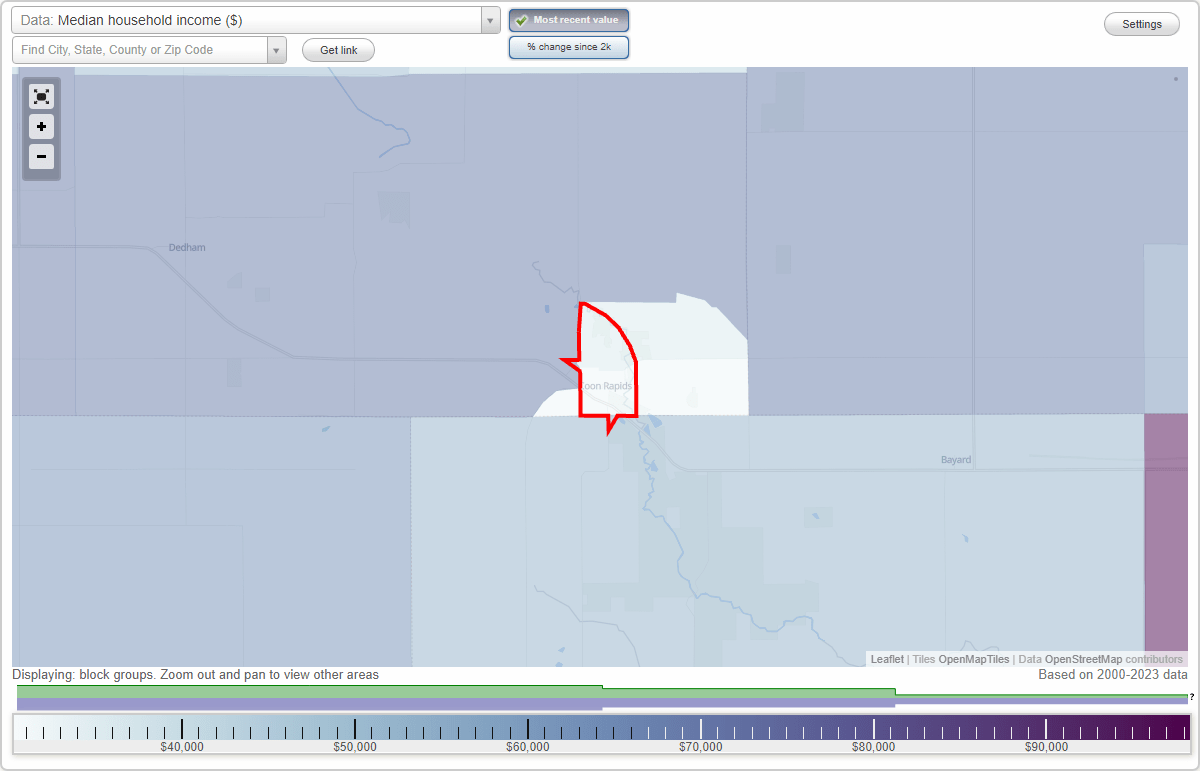The width and height of the screenshot is (1200, 771).
Task: Zoom out using the minus icon
Action: [41, 156]
